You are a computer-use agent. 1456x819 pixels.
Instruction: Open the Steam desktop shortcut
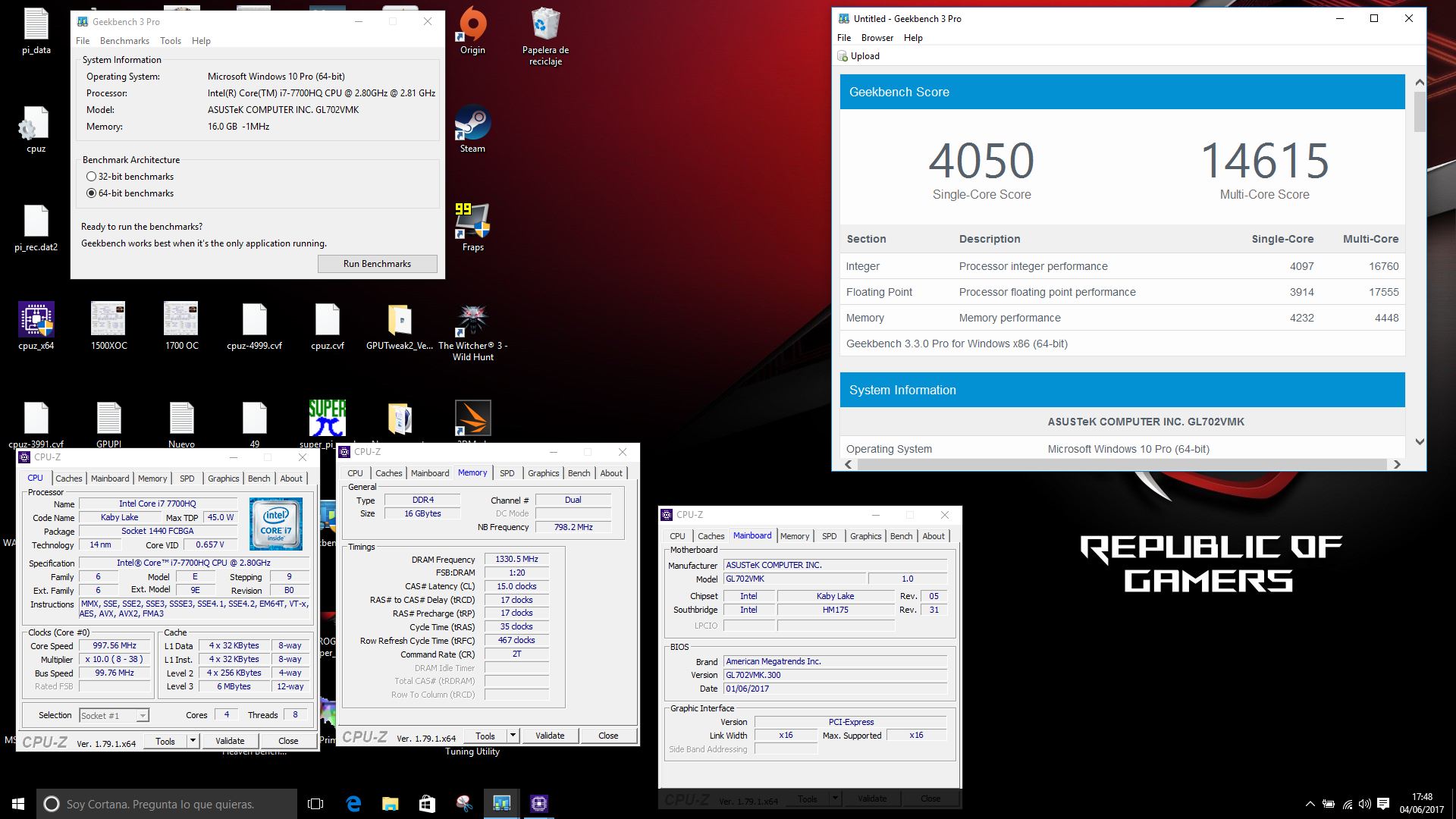(x=472, y=129)
